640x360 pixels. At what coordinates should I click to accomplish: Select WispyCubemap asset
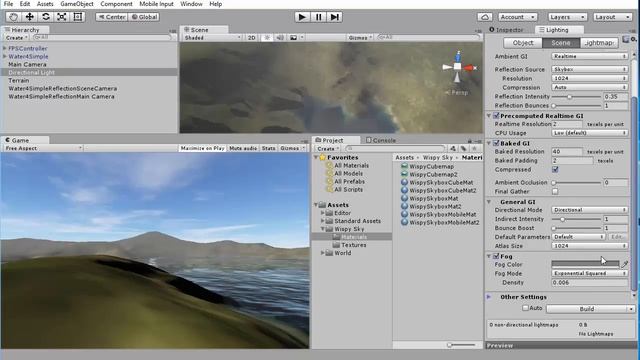click(x=431, y=167)
